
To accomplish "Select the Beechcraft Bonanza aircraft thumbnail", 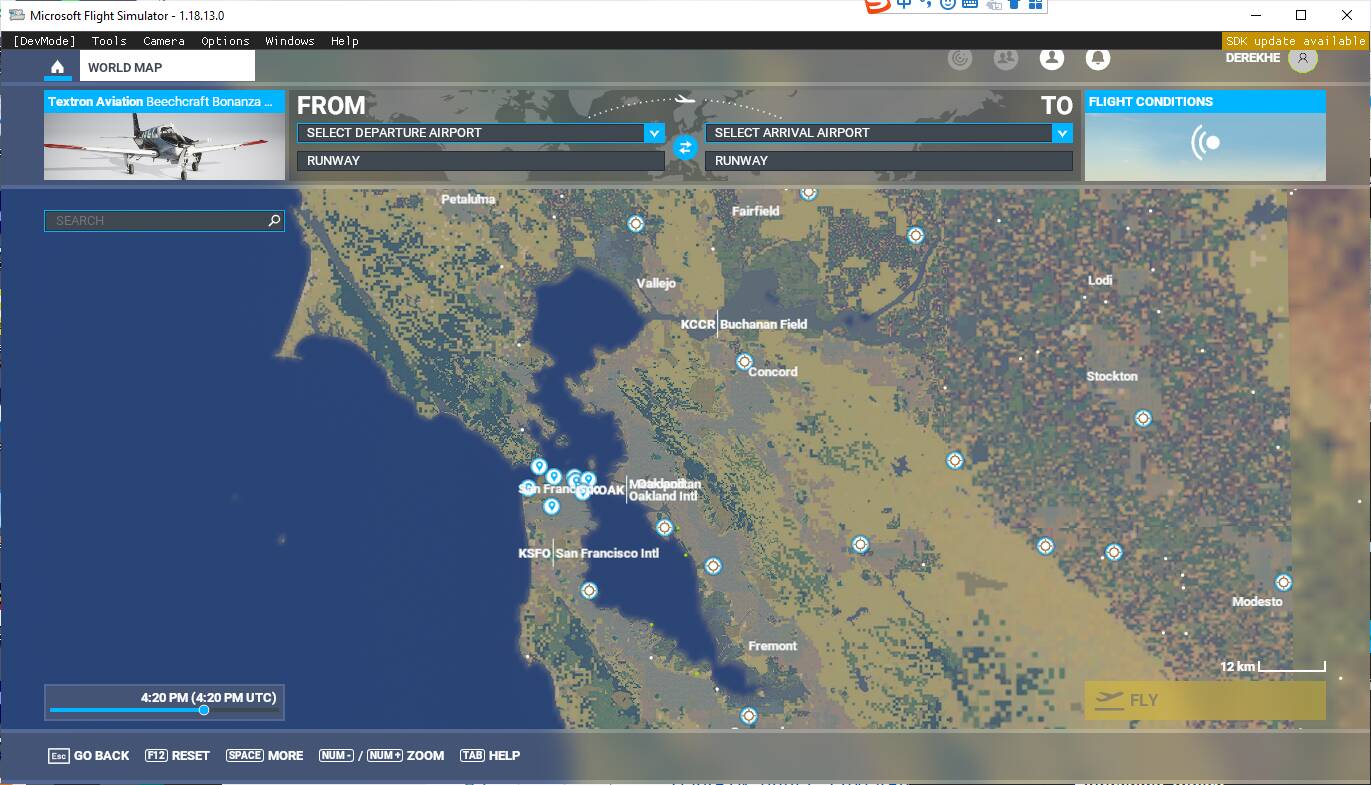I will (164, 145).
